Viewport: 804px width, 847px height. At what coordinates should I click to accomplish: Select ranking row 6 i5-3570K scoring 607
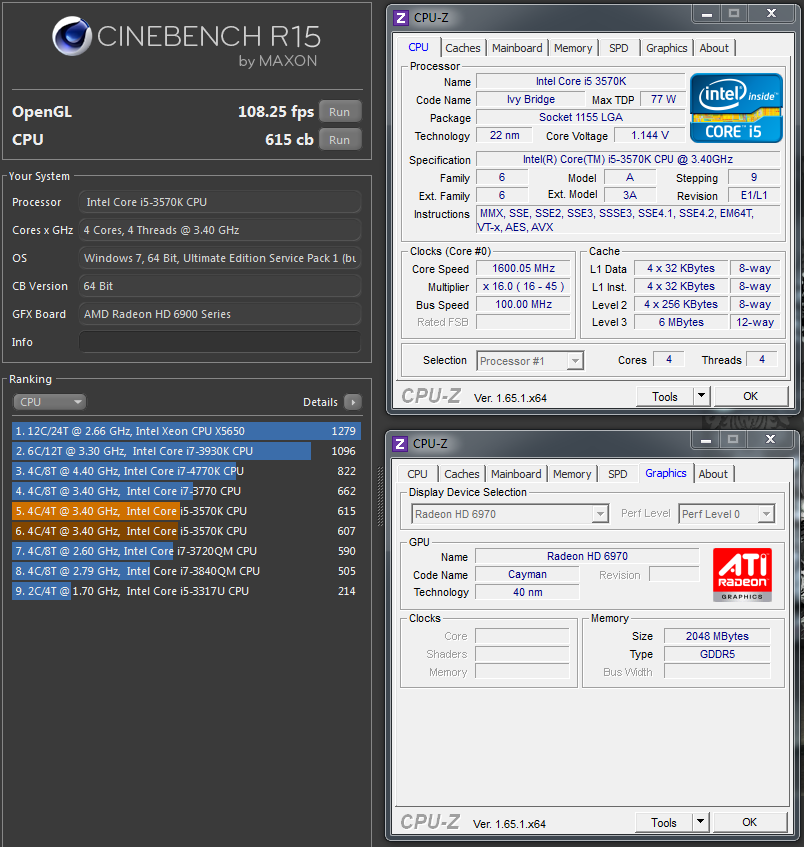pyautogui.click(x=186, y=531)
